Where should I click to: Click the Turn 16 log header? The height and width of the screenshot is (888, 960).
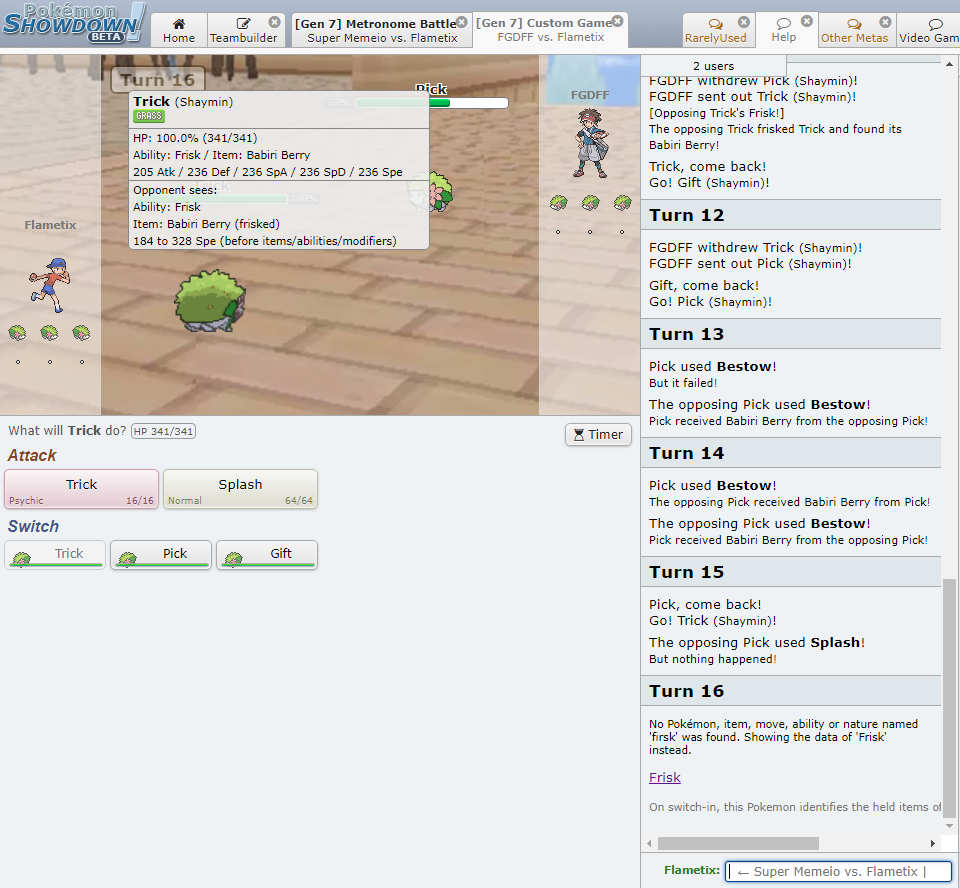tap(790, 691)
